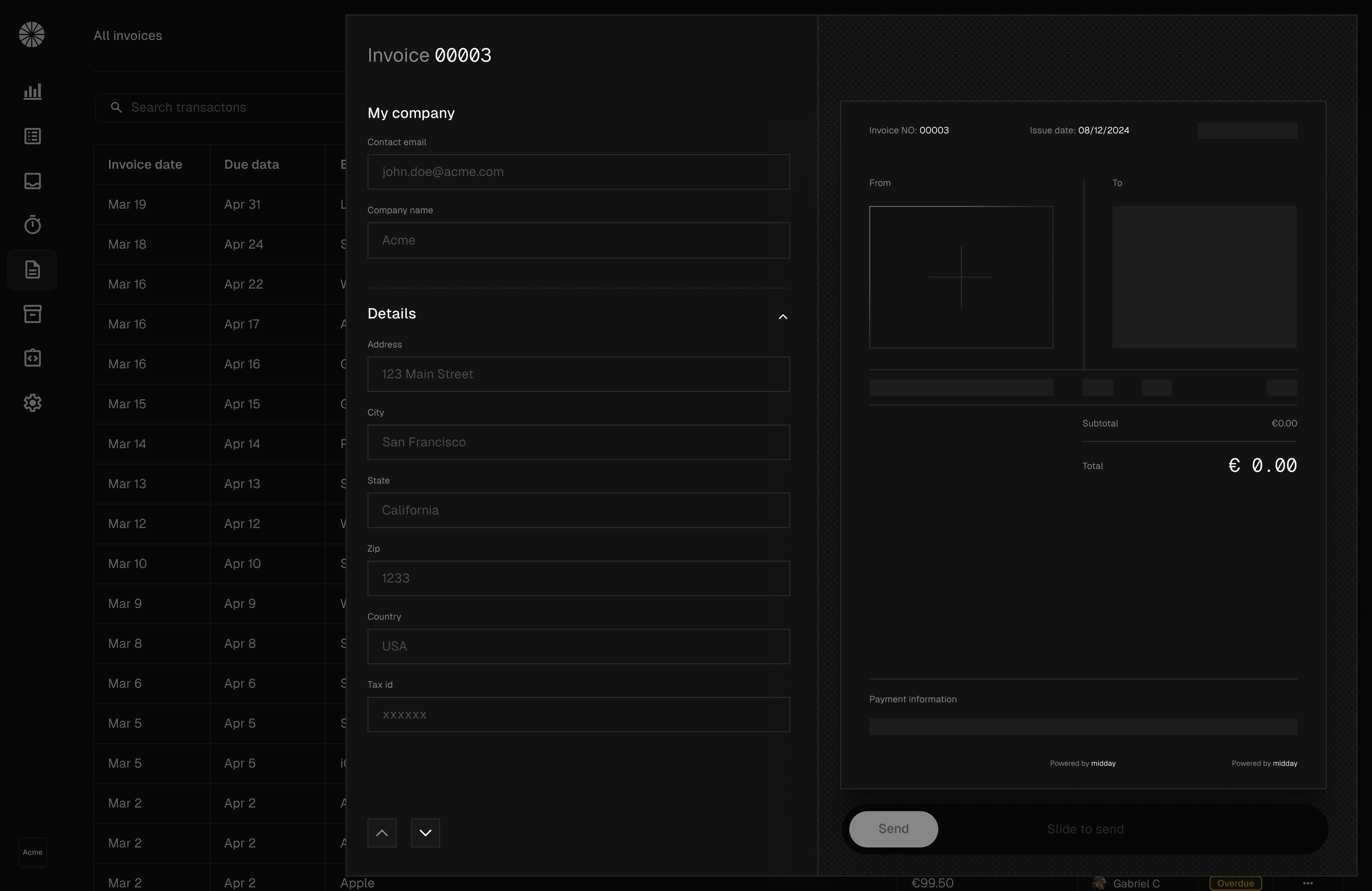The width and height of the screenshot is (1372, 891).
Task: Open the row options three-dots menu
Action: coord(1308,883)
